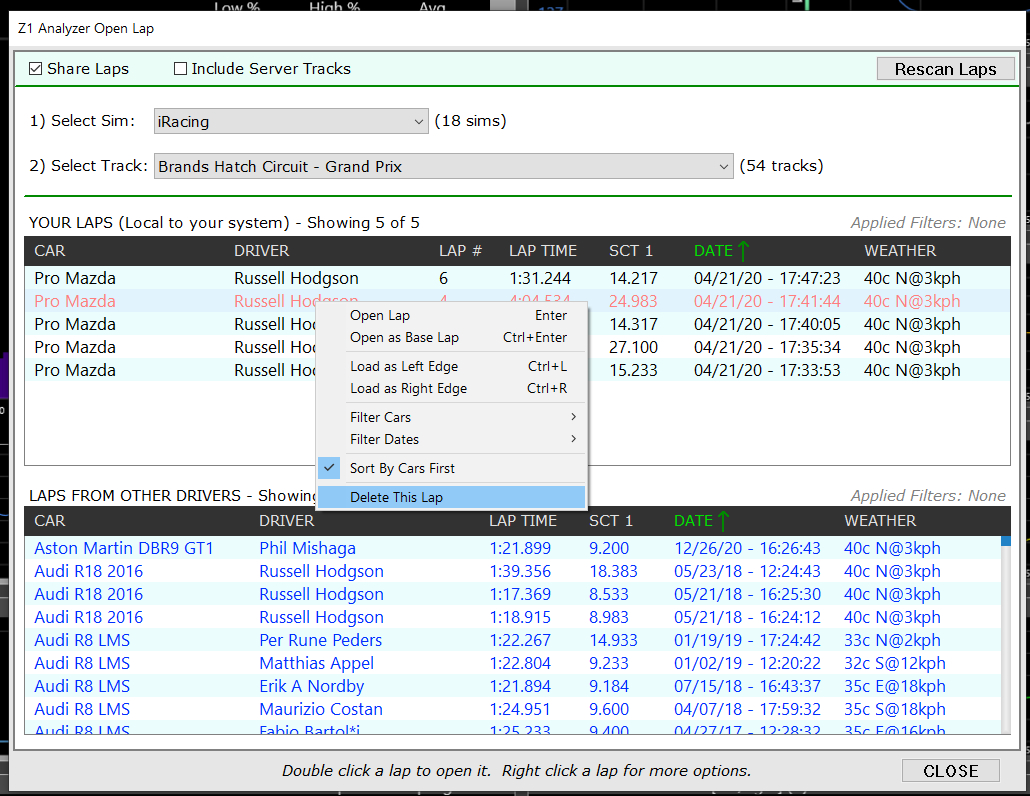Image resolution: width=1030 pixels, height=796 pixels.
Task: Select the Pro Mazda lap with sector 27.100
Action: tap(517, 347)
